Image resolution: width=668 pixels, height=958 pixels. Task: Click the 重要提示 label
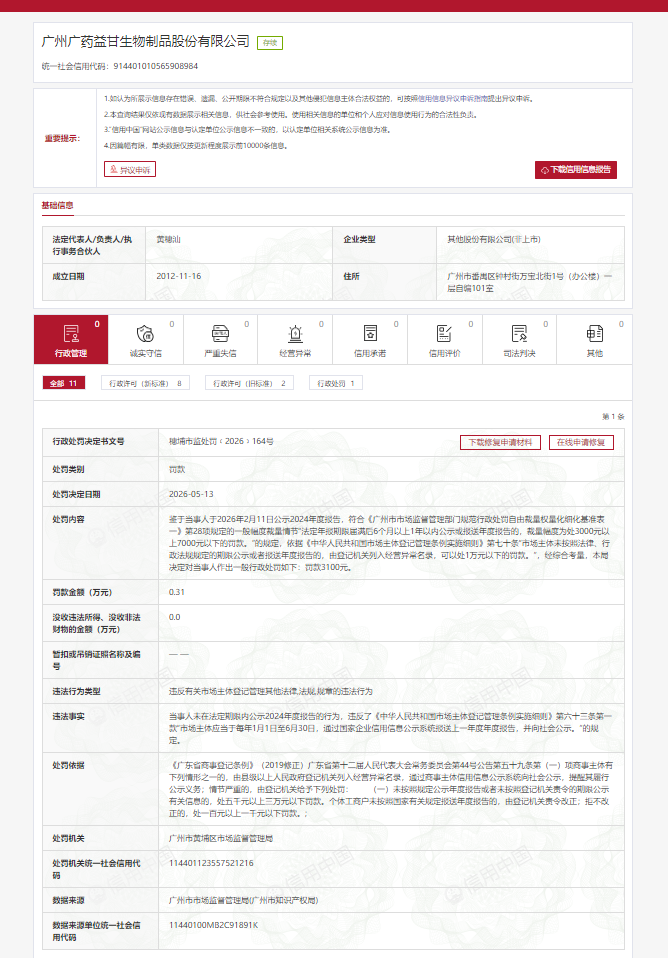[x=62, y=139]
